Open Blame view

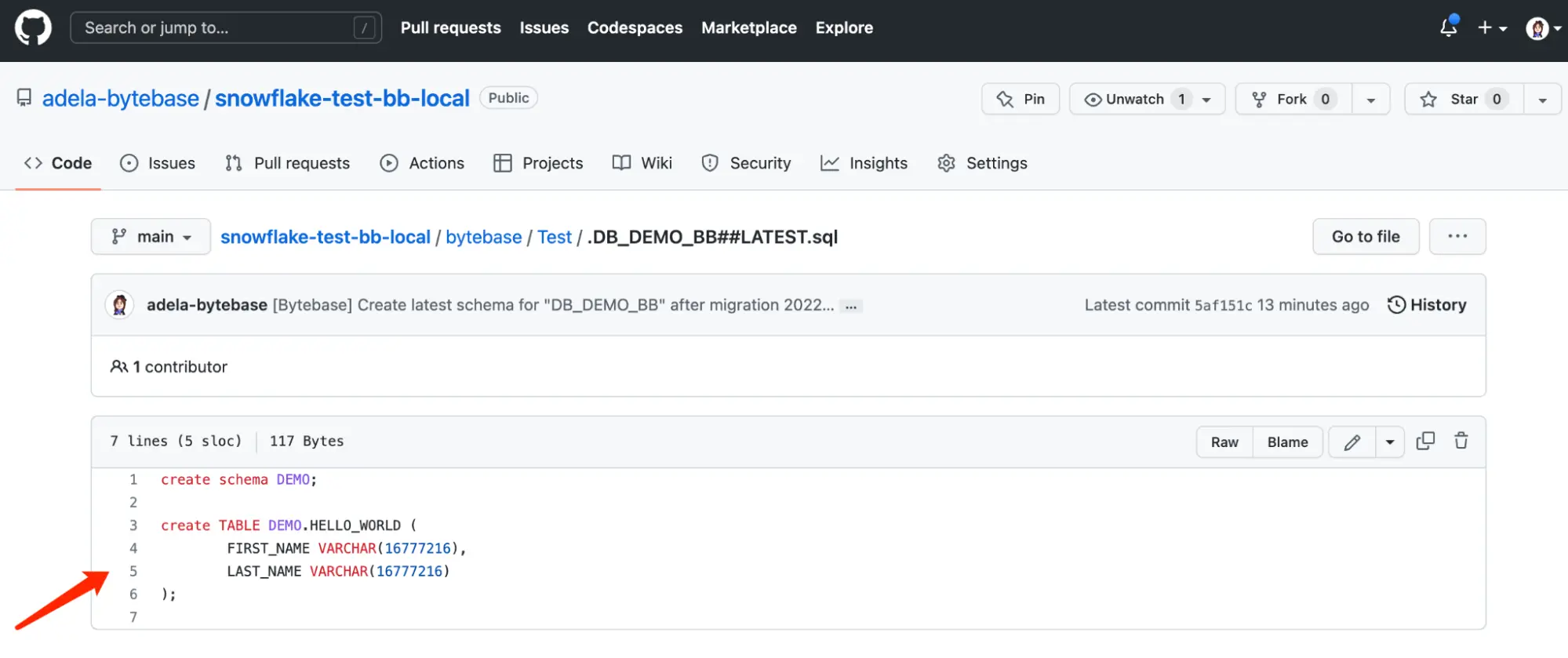pos(1287,442)
